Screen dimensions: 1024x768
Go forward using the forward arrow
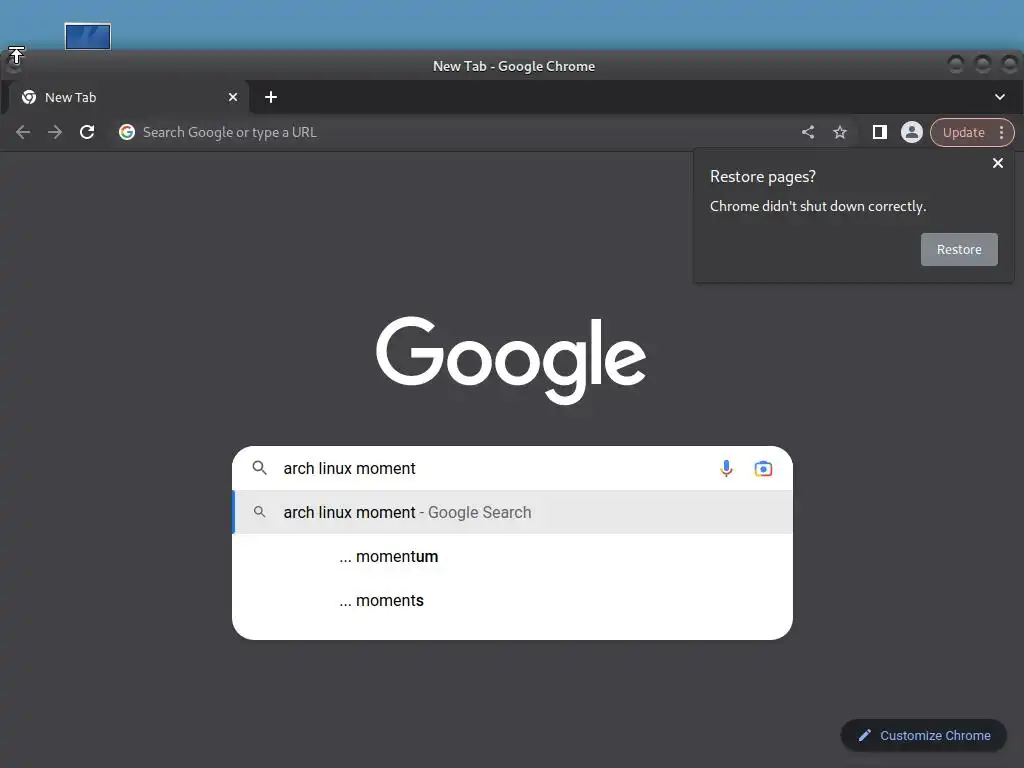click(x=55, y=133)
